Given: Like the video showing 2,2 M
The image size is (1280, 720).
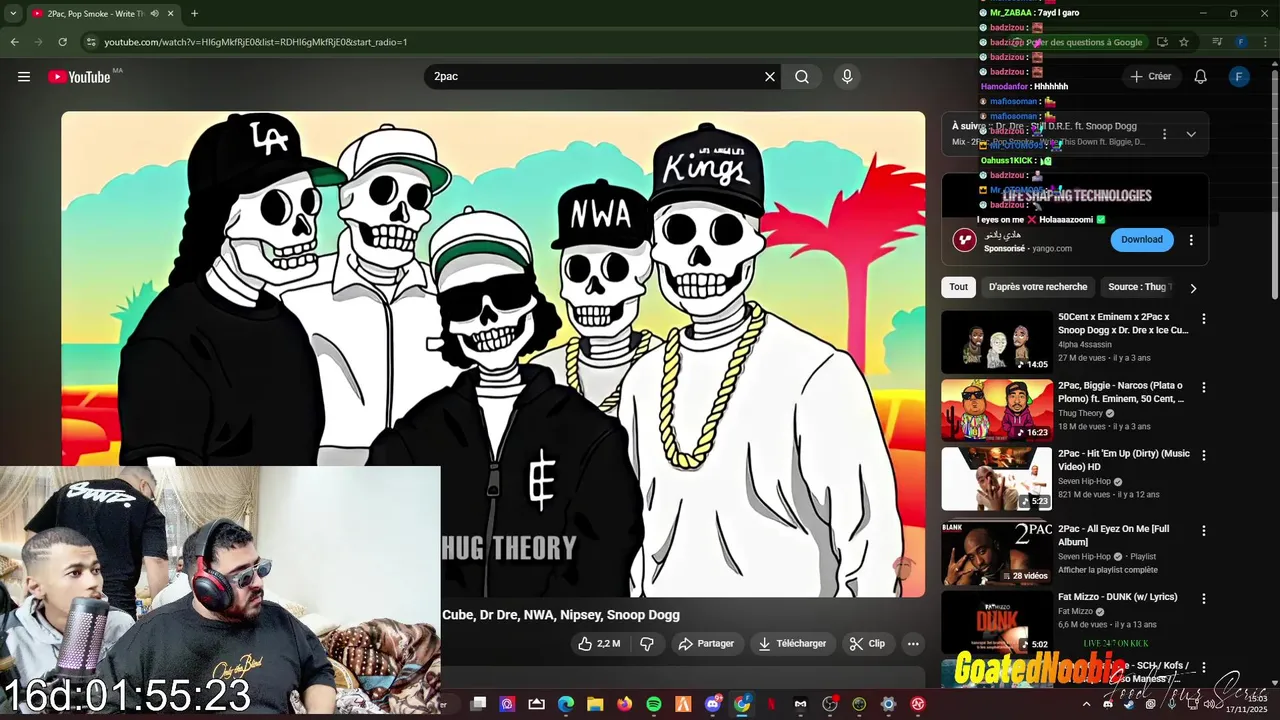Looking at the screenshot, I should coord(598,644).
